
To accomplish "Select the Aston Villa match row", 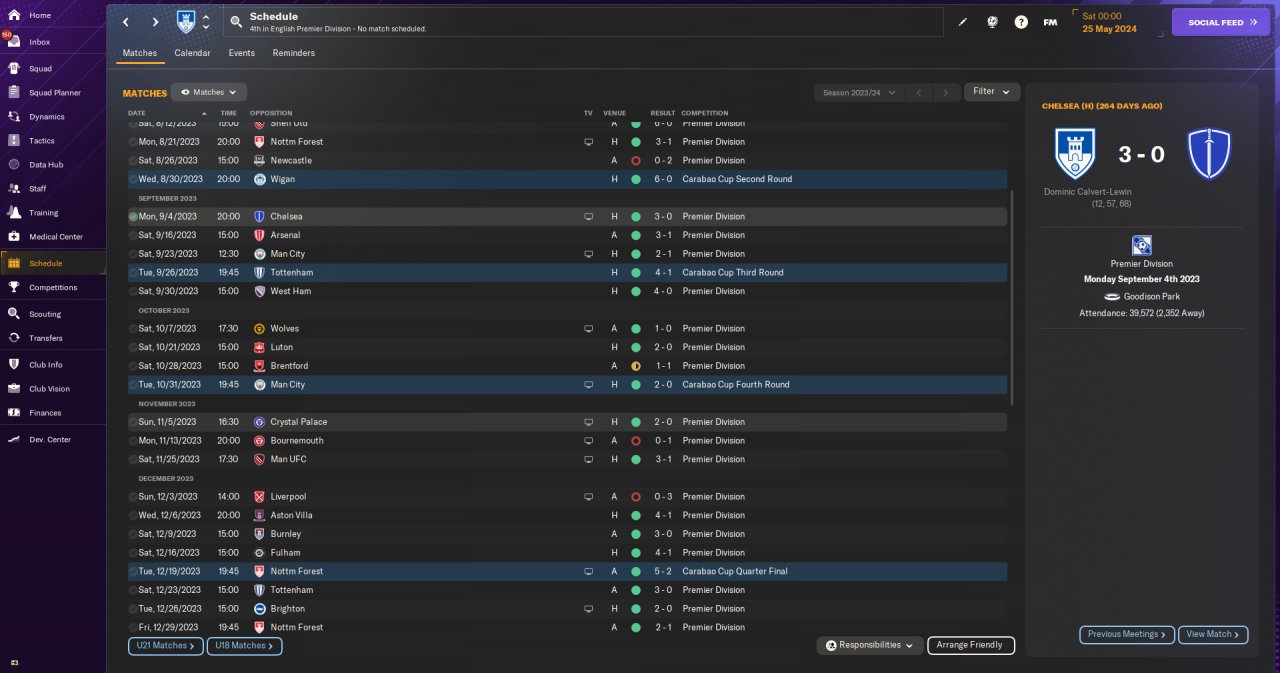I will pos(567,515).
